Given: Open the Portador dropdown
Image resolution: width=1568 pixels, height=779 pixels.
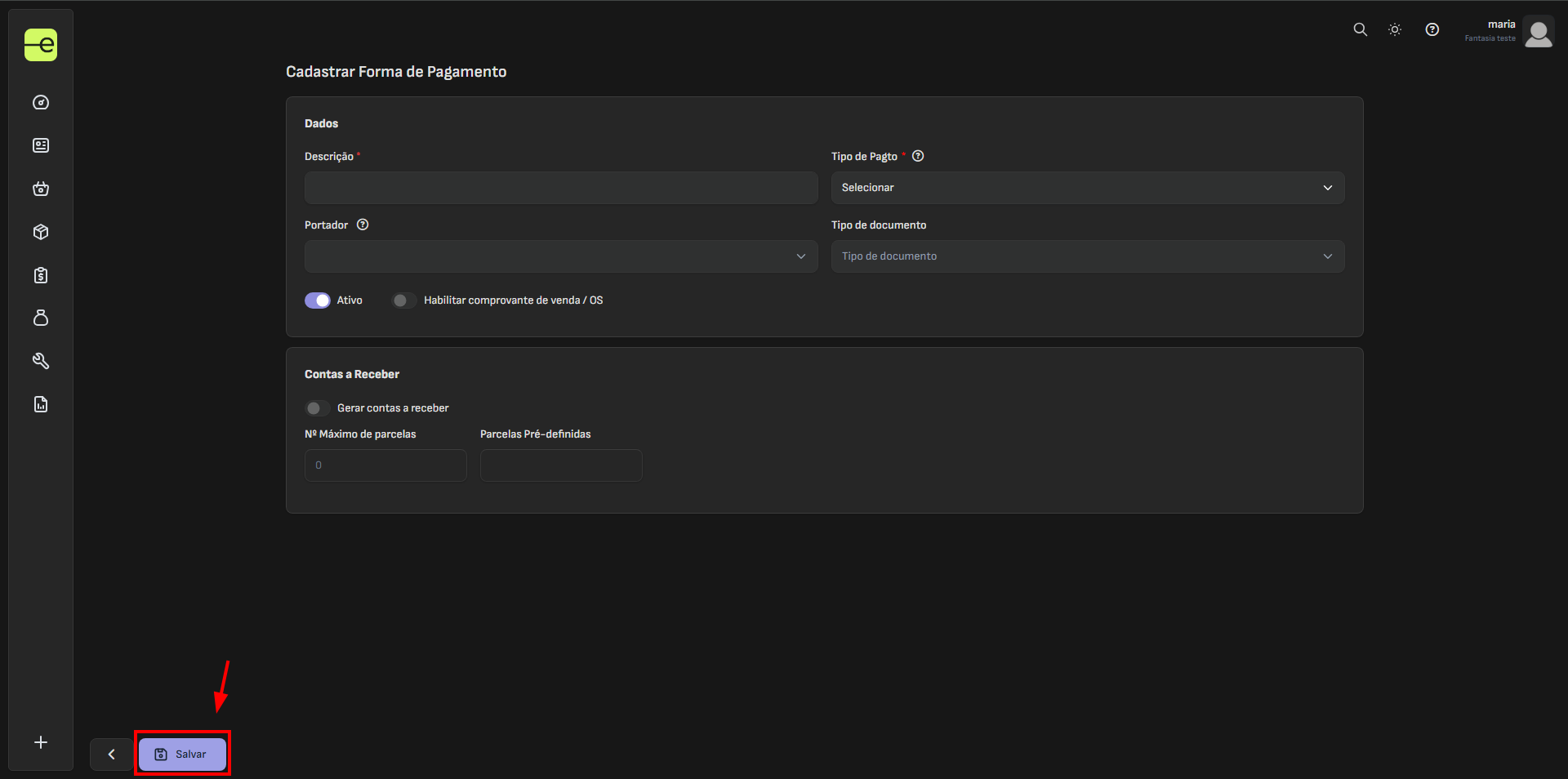Looking at the screenshot, I should tap(561, 256).
